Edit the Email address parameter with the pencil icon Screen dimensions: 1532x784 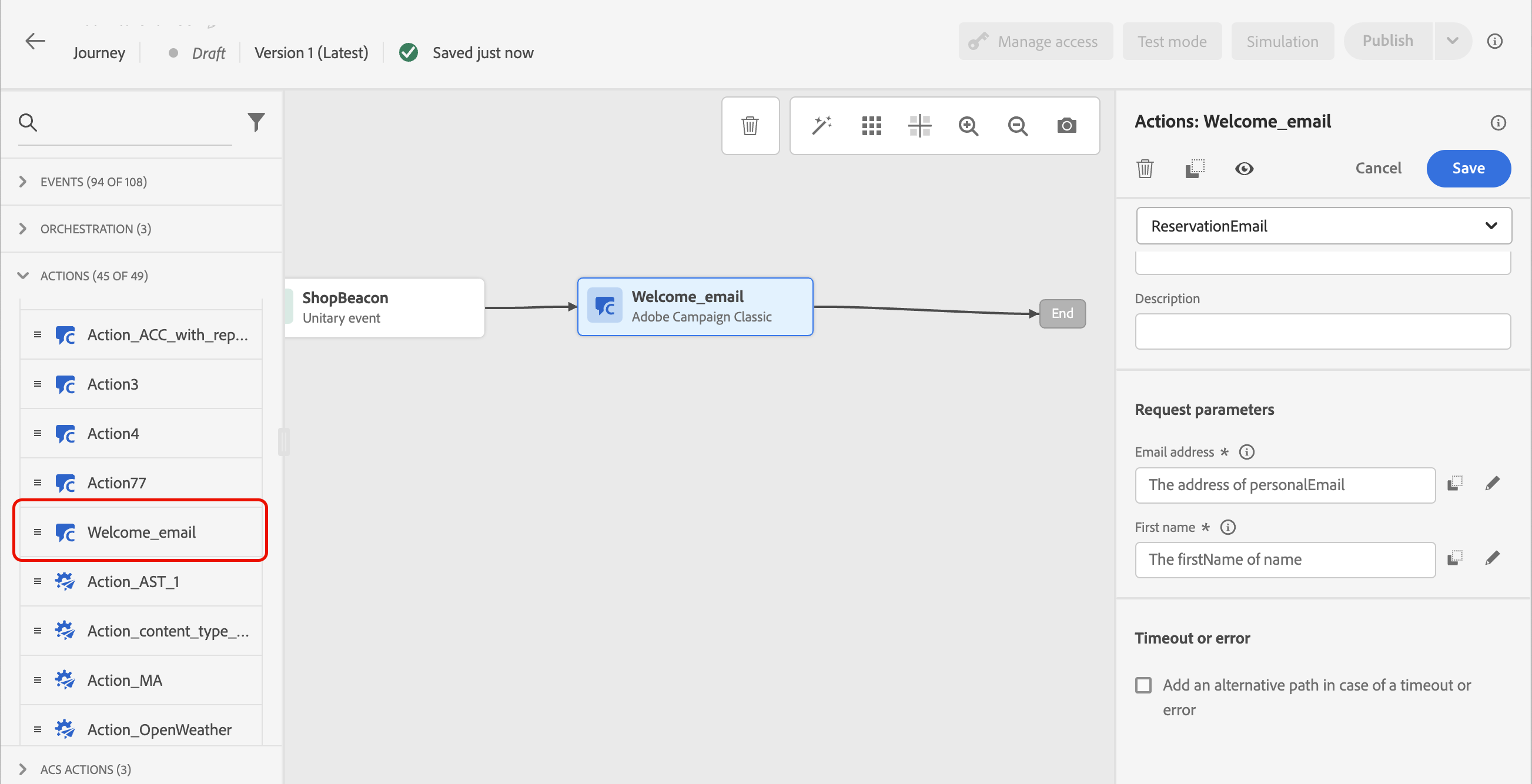tap(1492, 483)
